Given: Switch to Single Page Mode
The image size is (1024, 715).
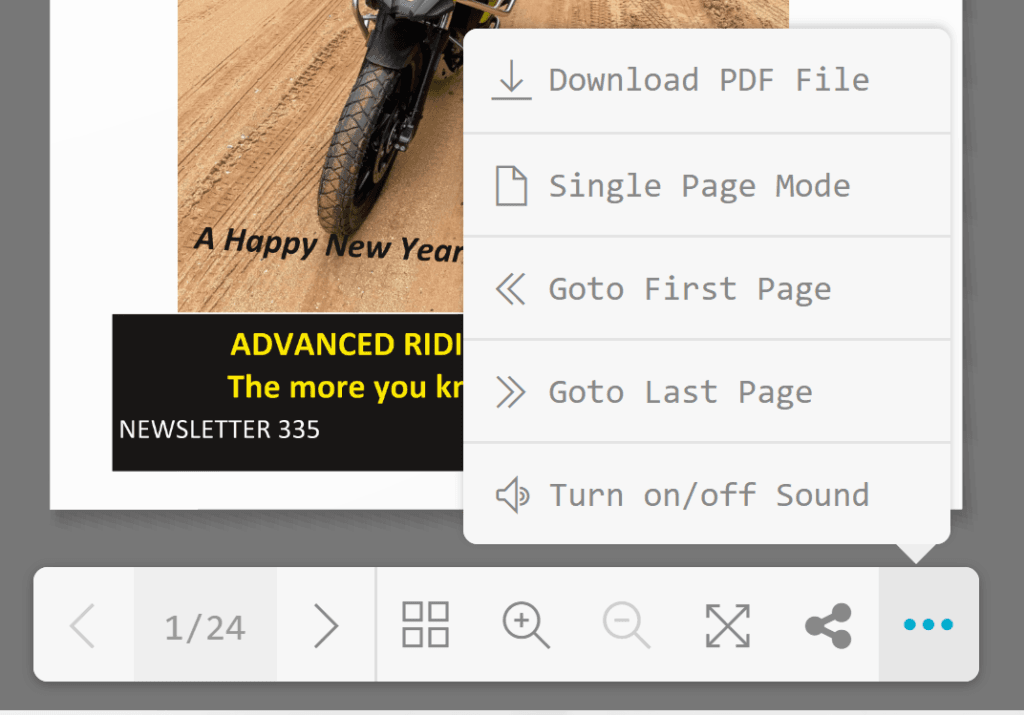Looking at the screenshot, I should [707, 185].
